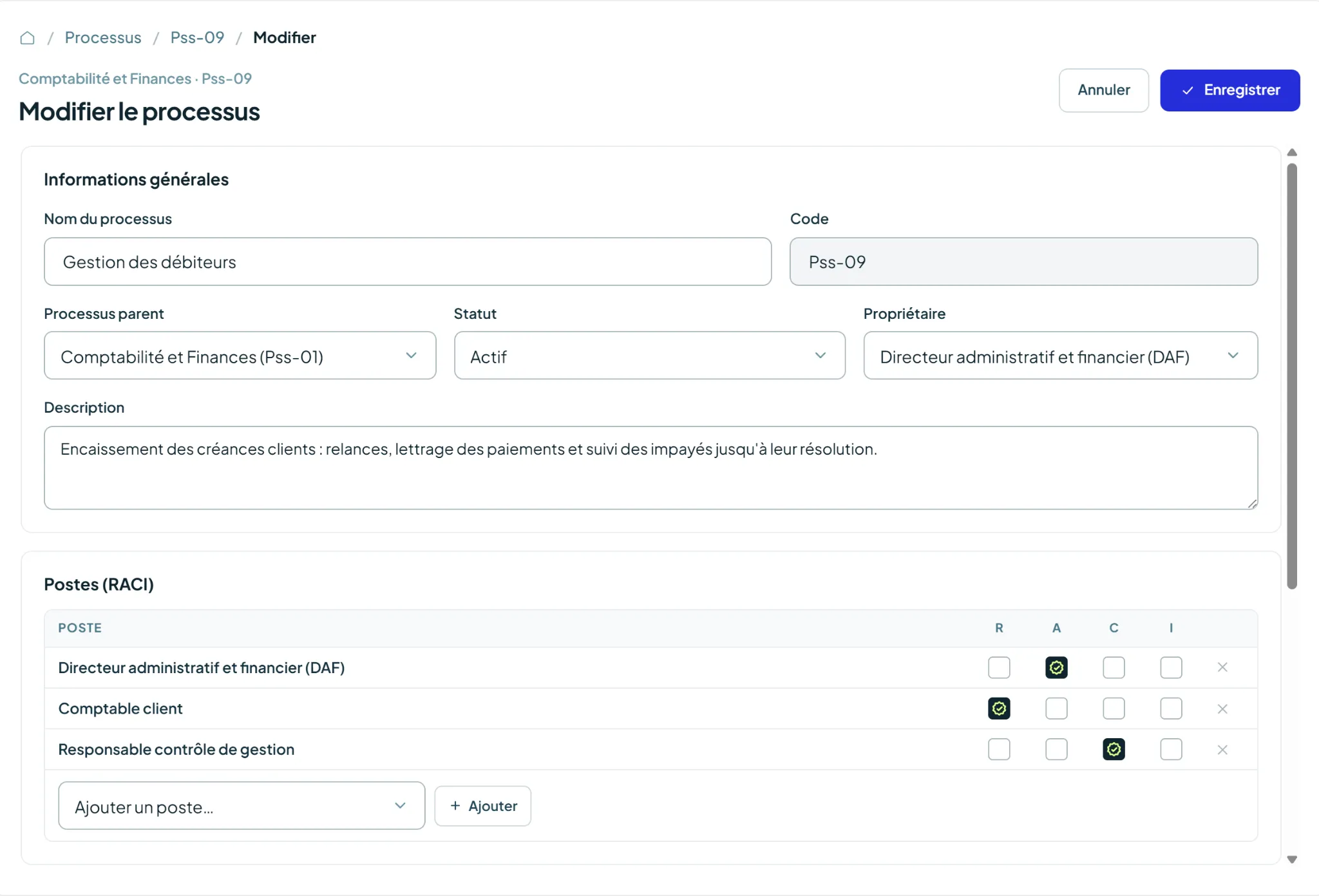The width and height of the screenshot is (1319, 896).
Task: Click the I column header
Action: click(x=1171, y=628)
